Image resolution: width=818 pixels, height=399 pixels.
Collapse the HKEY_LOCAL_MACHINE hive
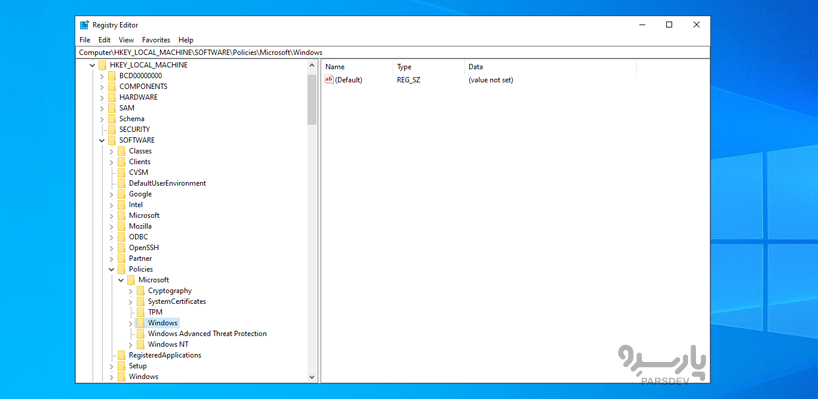pos(92,65)
